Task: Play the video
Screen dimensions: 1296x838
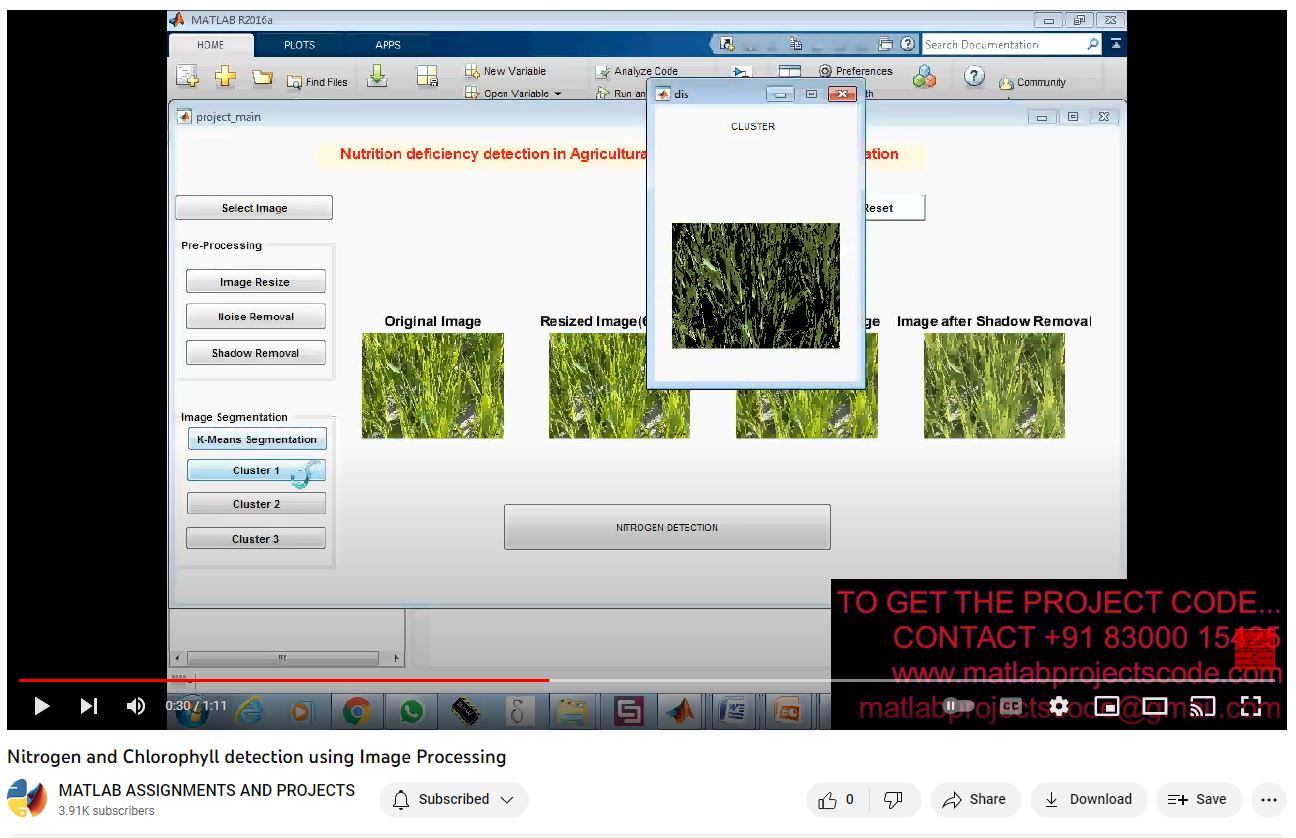Action: 42,706
